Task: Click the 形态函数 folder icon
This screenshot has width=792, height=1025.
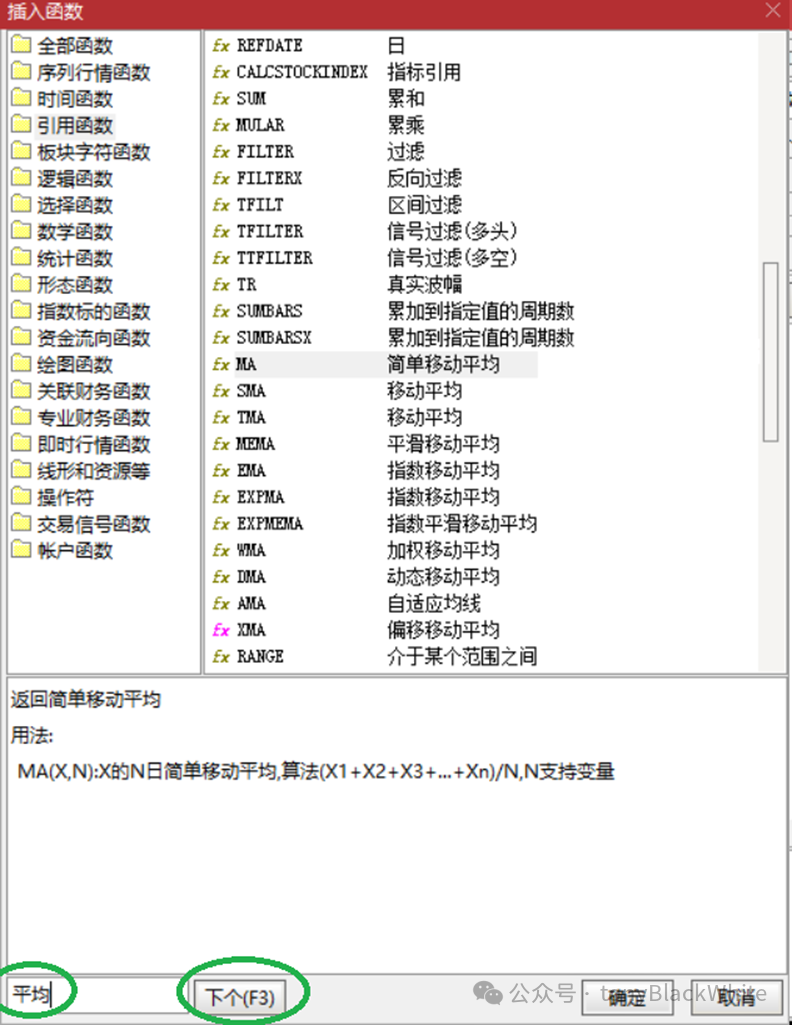Action: (22, 284)
